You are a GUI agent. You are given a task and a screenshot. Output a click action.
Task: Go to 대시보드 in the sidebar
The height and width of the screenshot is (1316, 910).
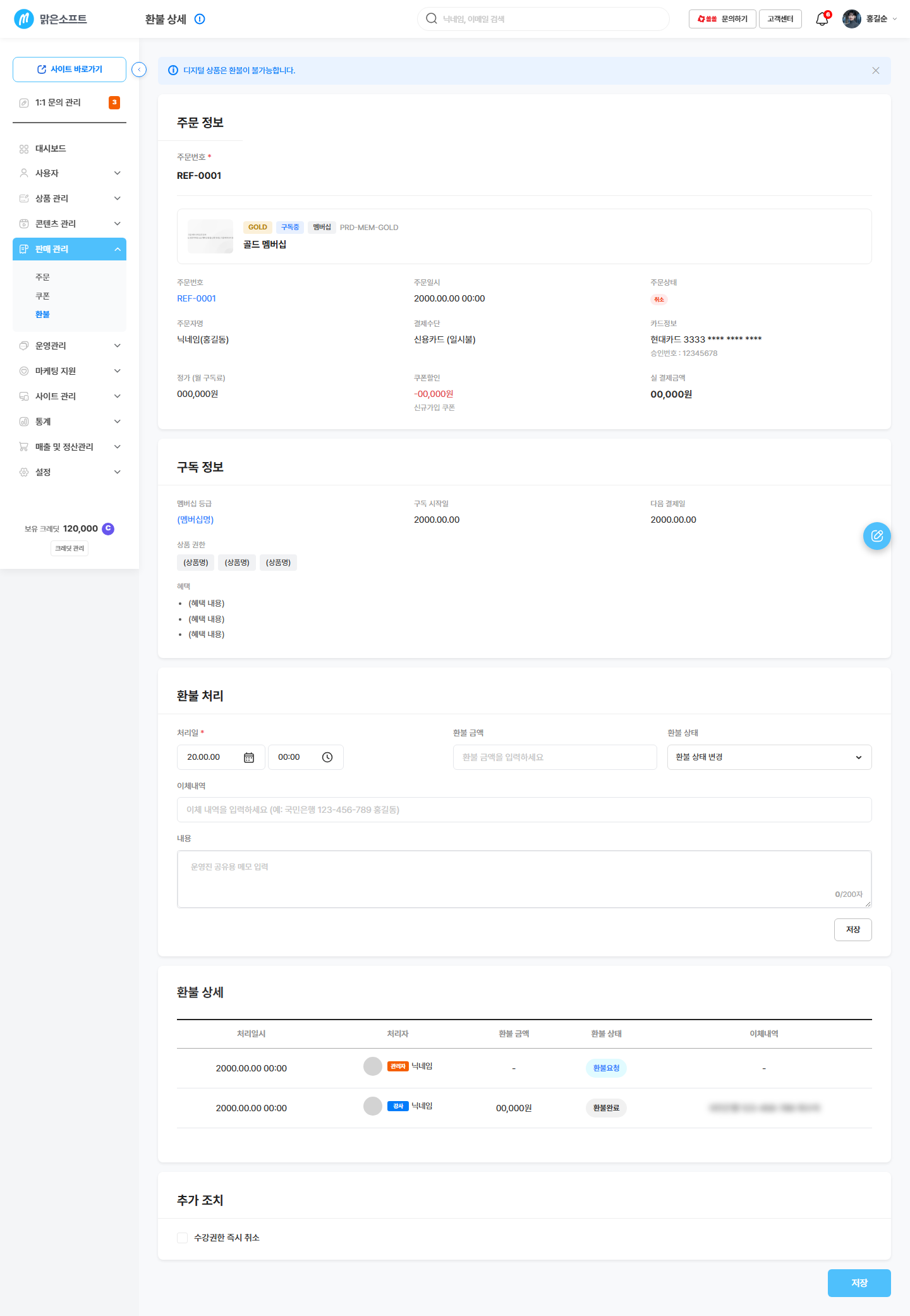click(x=51, y=149)
